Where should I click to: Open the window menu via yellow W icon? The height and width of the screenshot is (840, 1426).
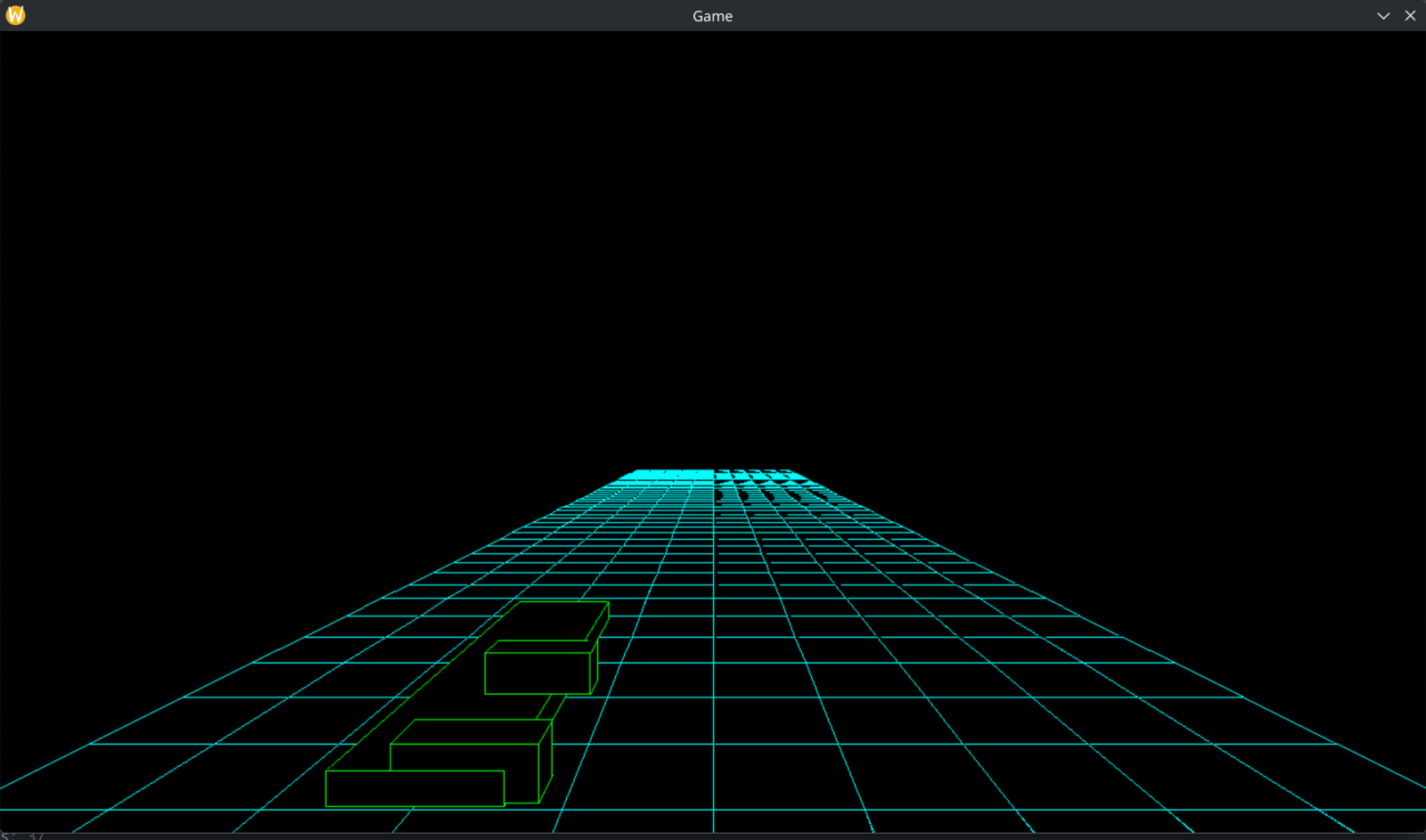tap(15, 15)
